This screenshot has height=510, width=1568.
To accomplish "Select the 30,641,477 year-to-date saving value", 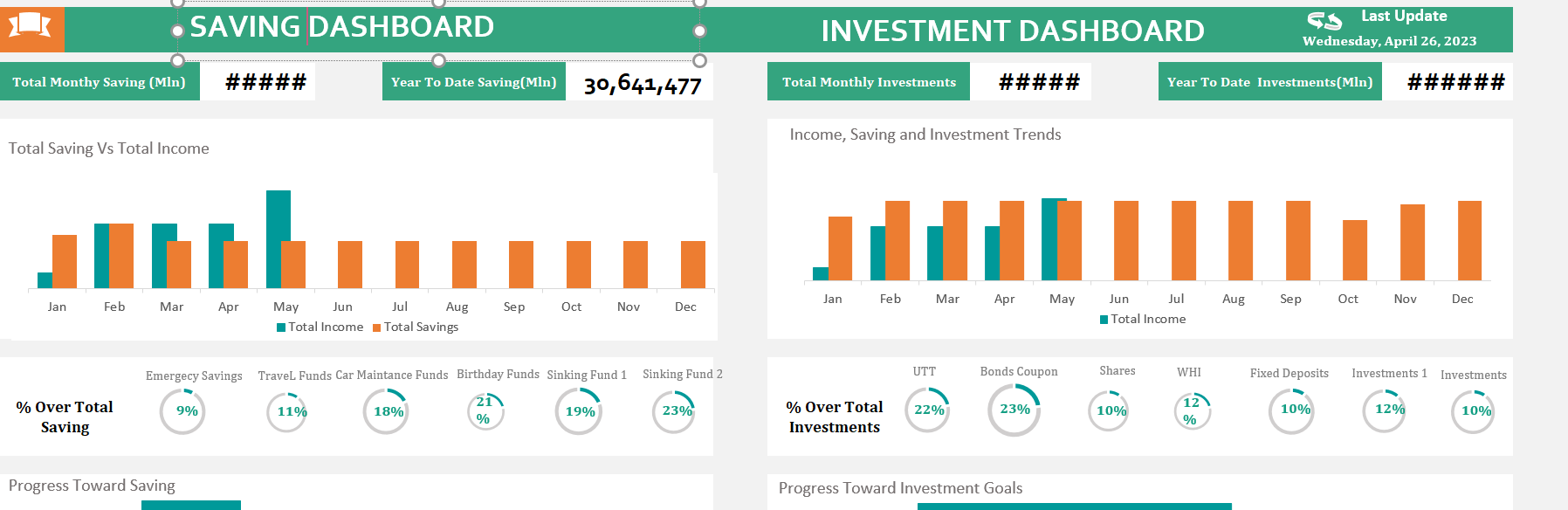I will [x=642, y=85].
